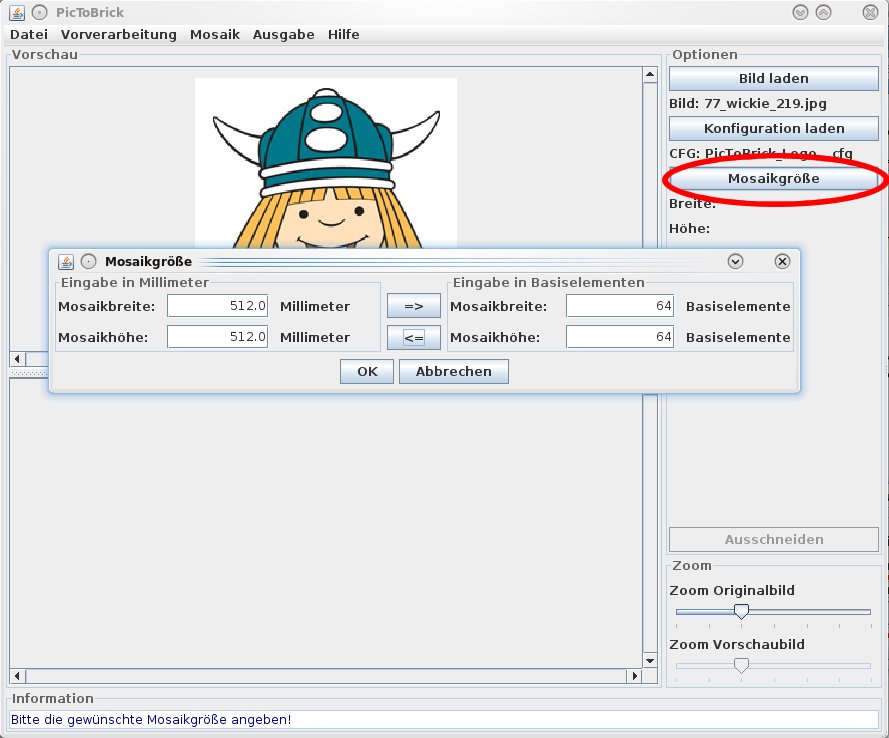Click the Mosaikhöhe Basiselemente input field
The height and width of the screenshot is (738, 889).
[x=620, y=337]
